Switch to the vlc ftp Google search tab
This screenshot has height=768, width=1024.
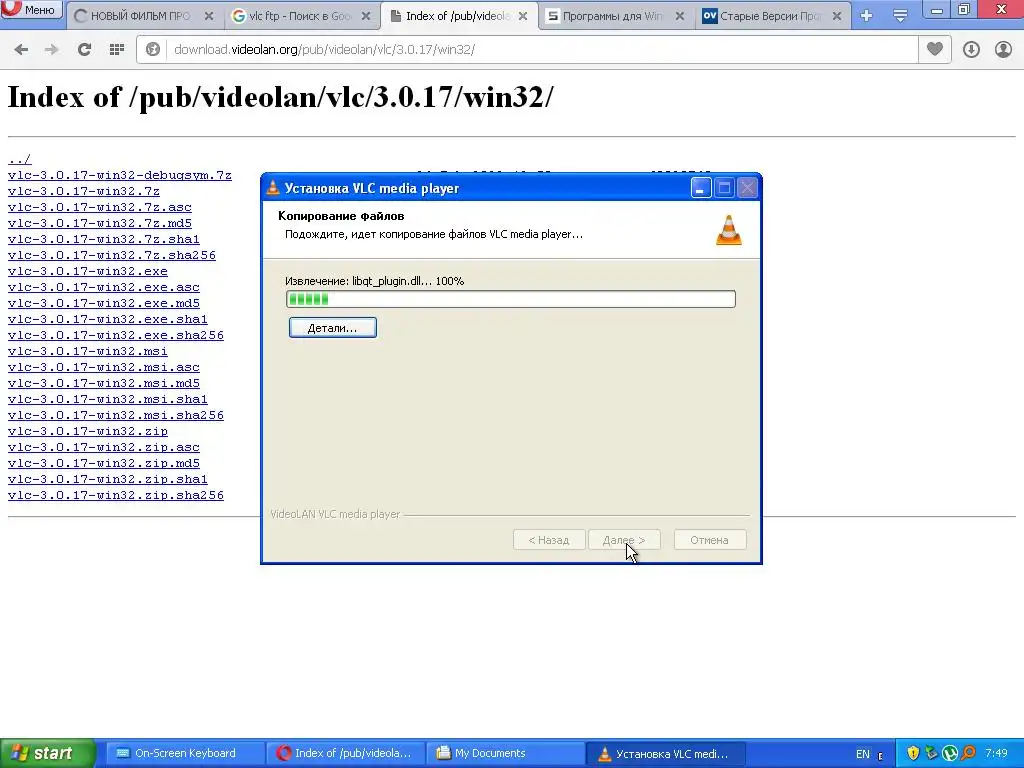302,16
